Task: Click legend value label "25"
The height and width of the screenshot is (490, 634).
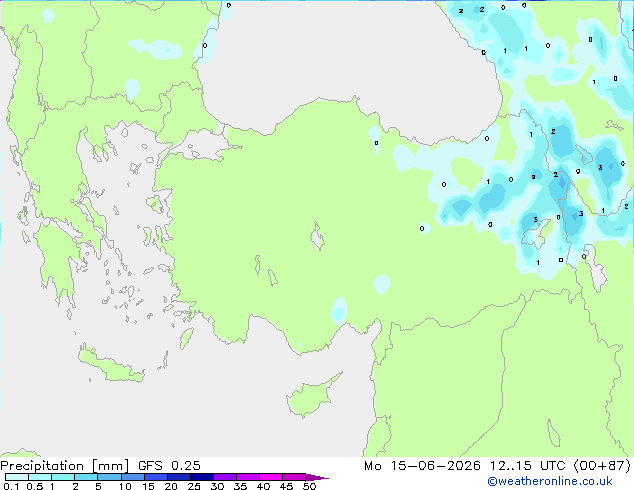Action: point(194,486)
